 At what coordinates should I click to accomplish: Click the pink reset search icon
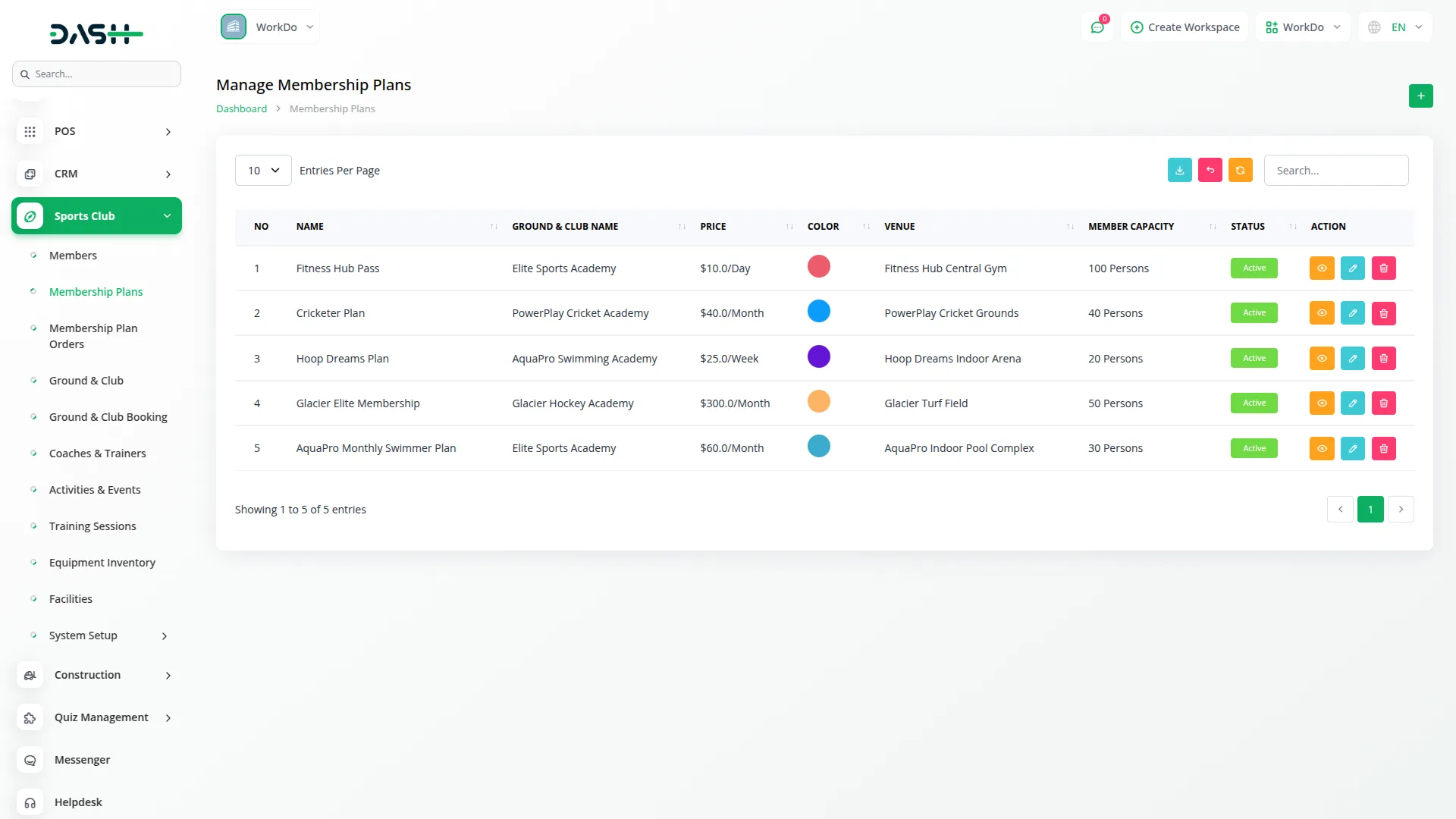click(x=1210, y=171)
